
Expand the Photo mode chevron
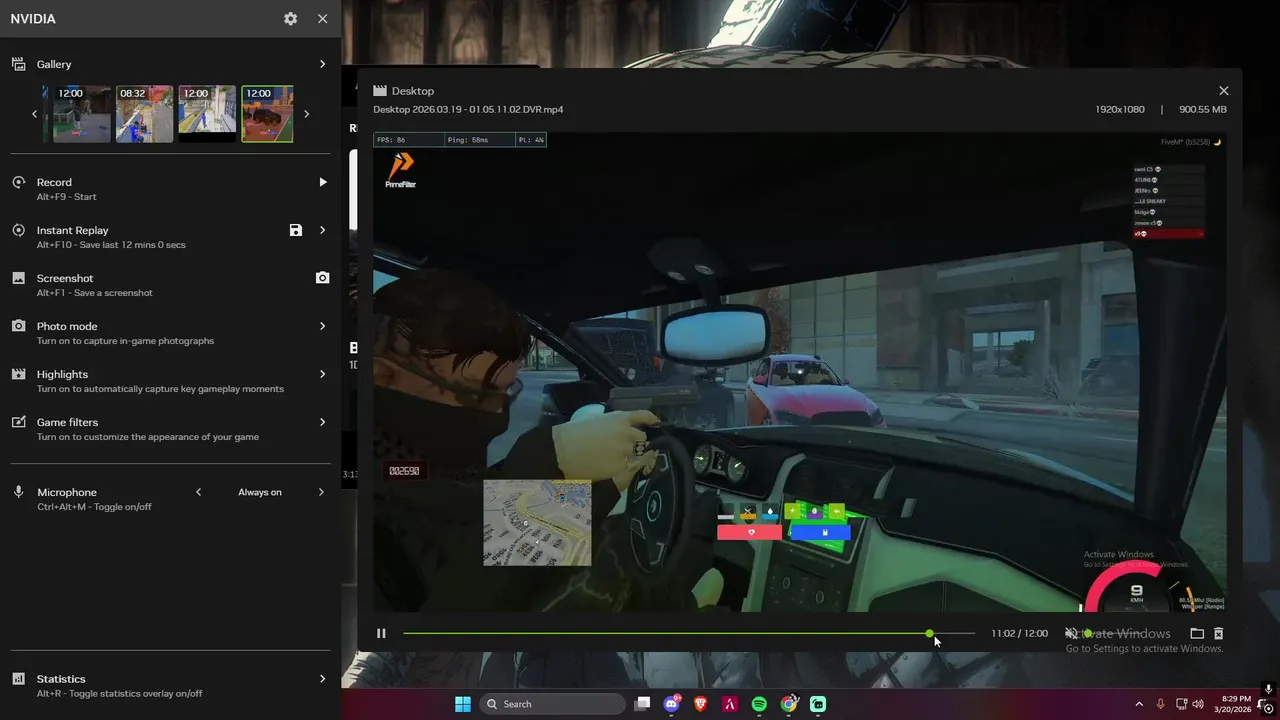[x=322, y=326]
